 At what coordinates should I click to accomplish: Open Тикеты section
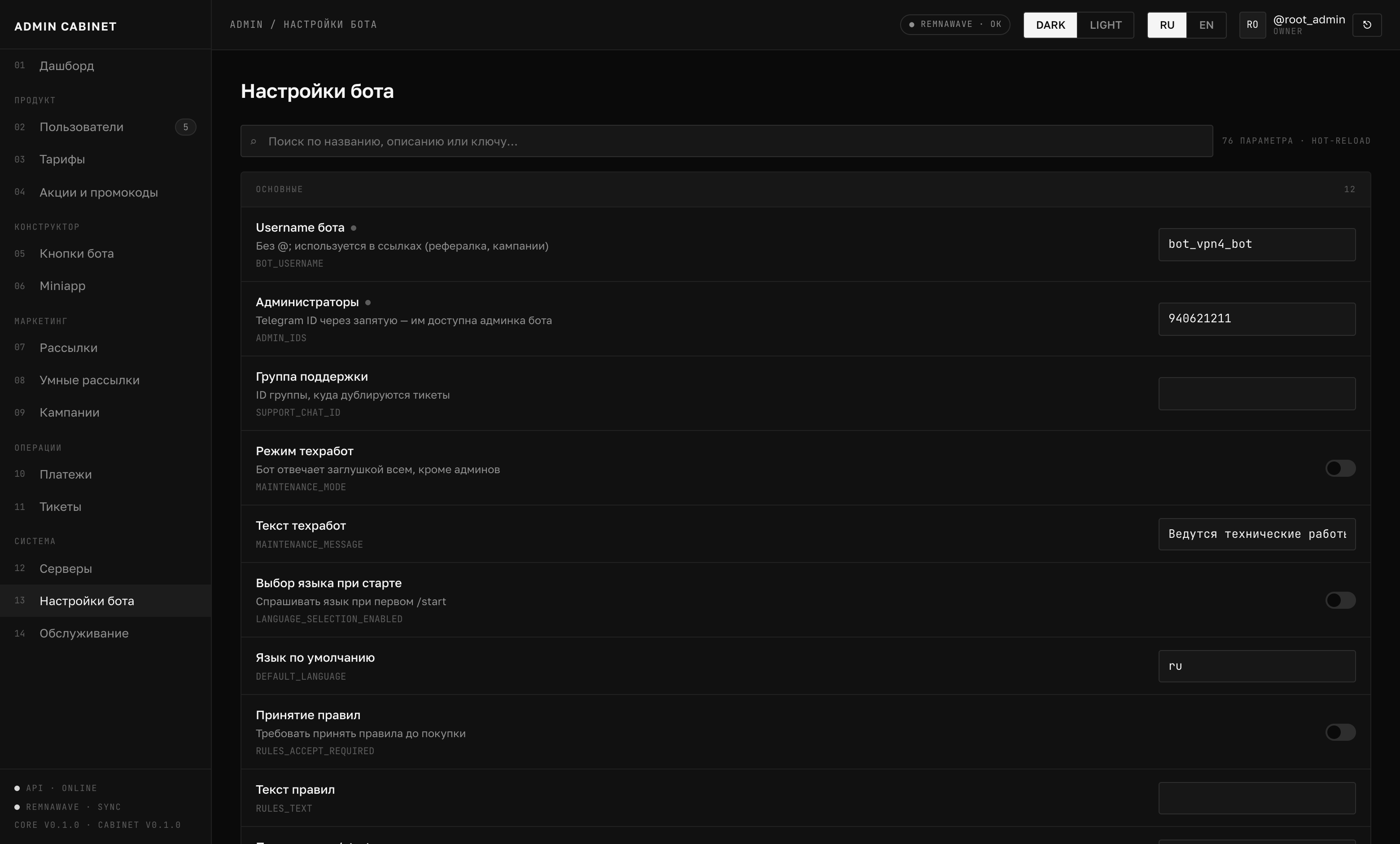click(105, 506)
